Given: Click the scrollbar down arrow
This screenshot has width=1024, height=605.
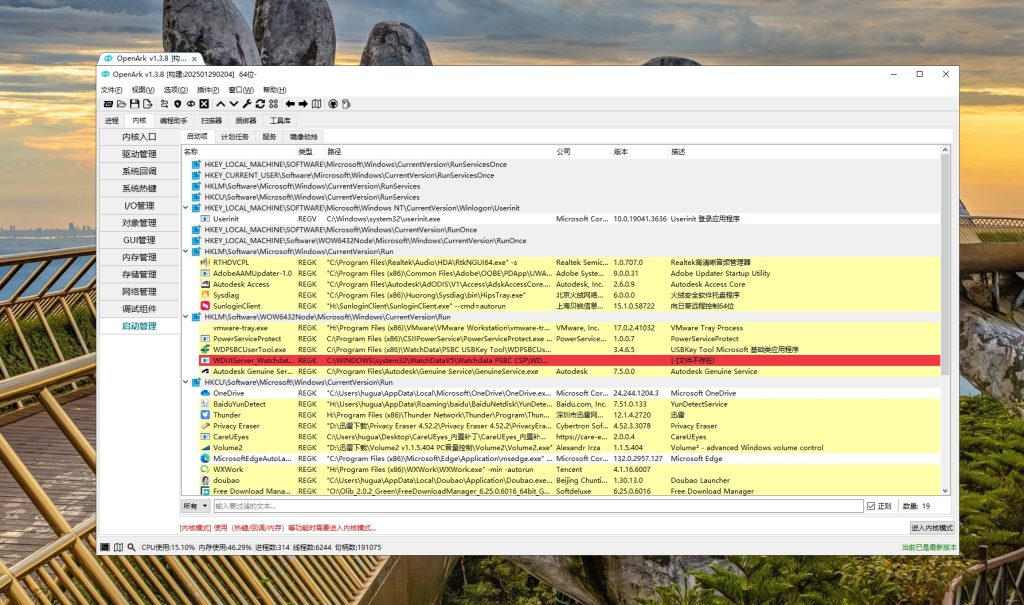Looking at the screenshot, I should click(x=945, y=490).
